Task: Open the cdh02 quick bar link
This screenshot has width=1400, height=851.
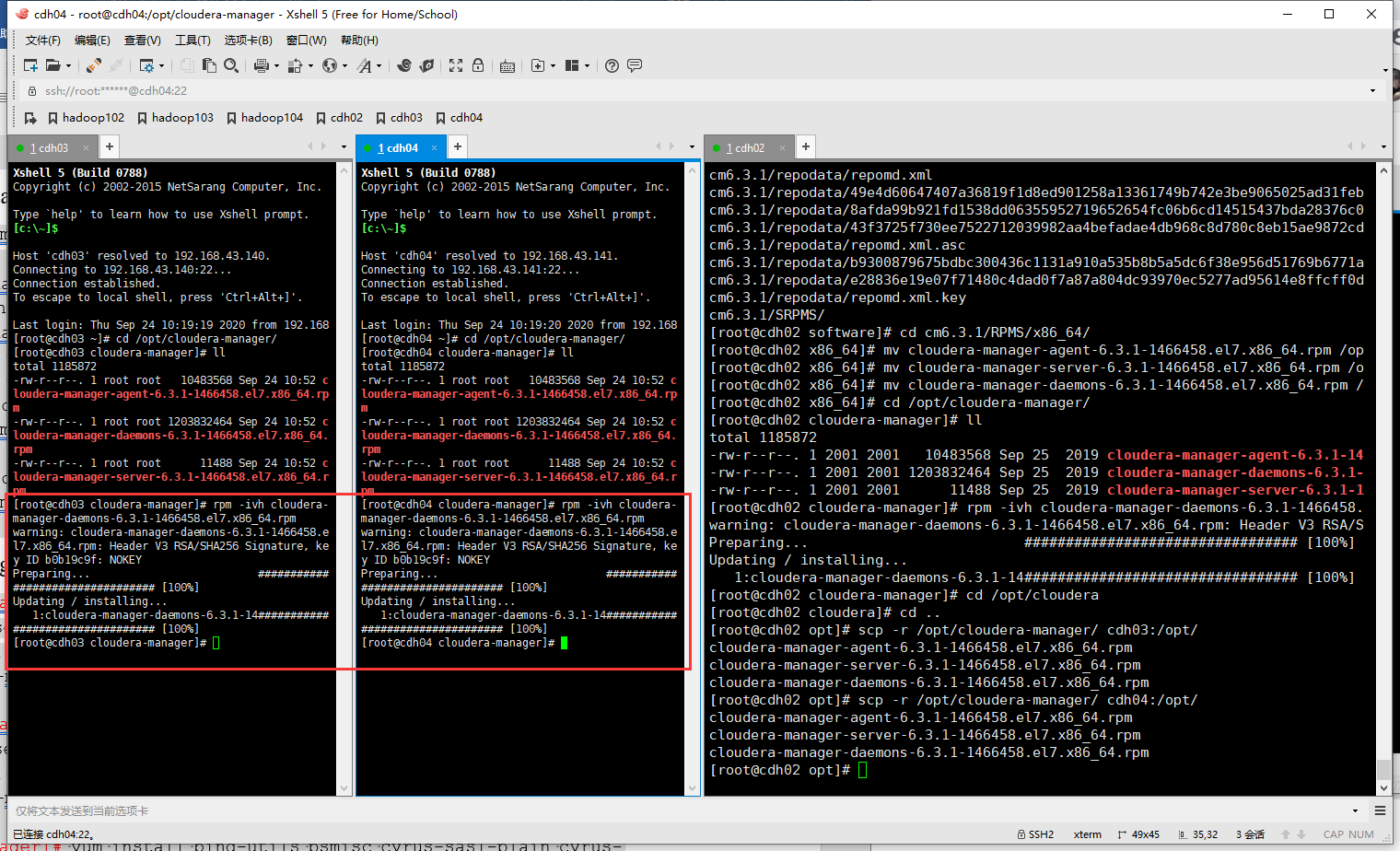Action: click(x=340, y=118)
